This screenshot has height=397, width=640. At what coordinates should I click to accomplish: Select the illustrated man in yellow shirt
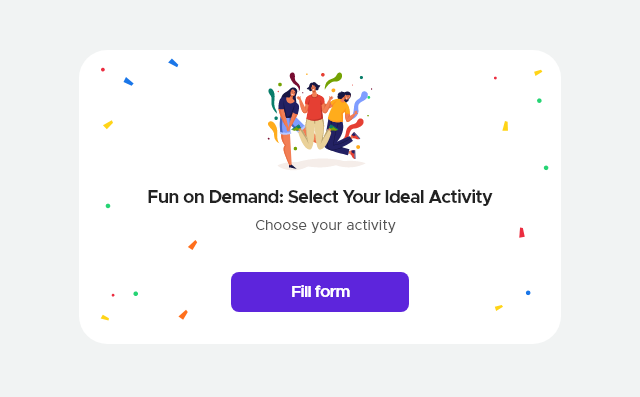(341, 124)
